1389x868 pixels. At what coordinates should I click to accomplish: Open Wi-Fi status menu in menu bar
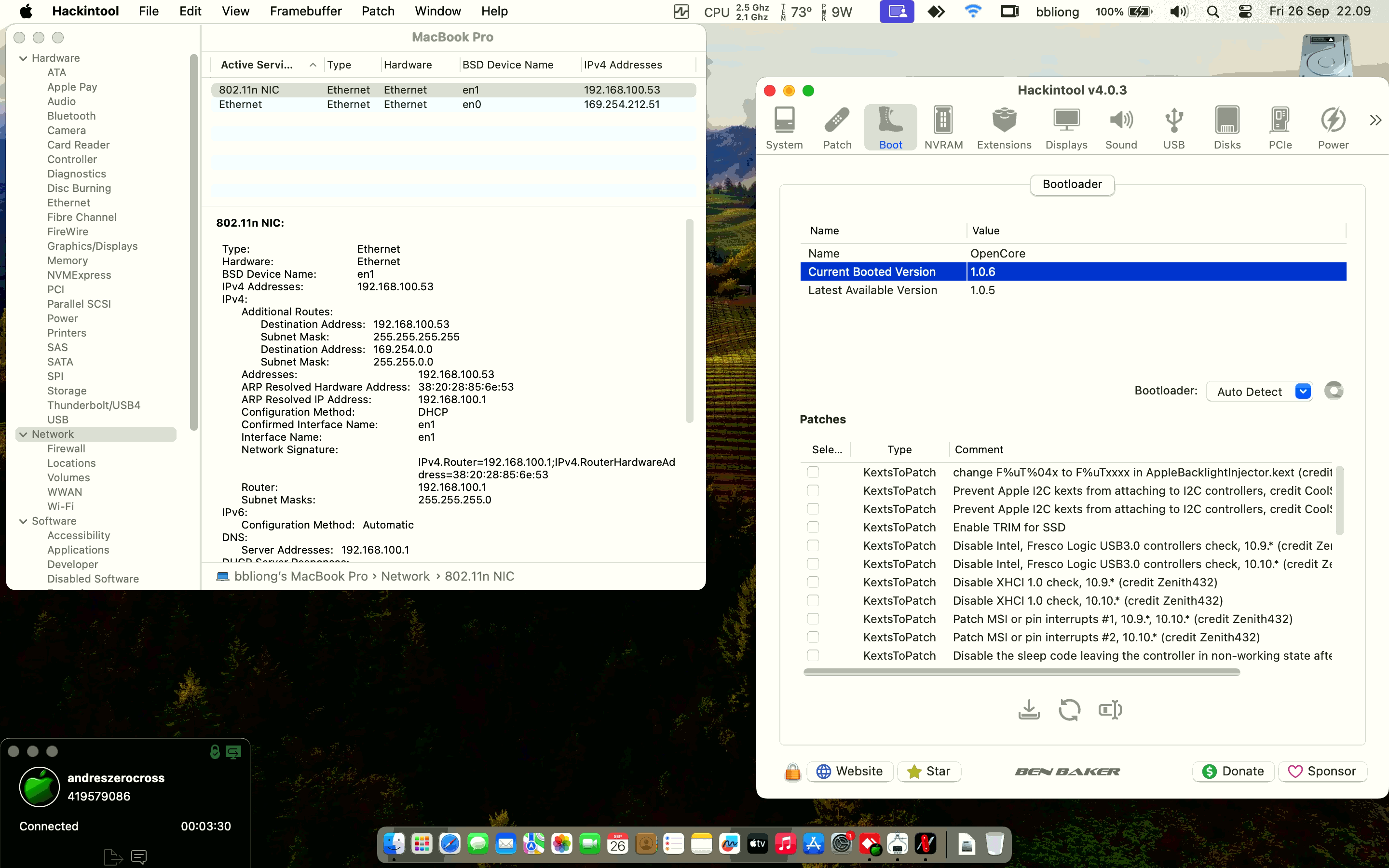973,12
